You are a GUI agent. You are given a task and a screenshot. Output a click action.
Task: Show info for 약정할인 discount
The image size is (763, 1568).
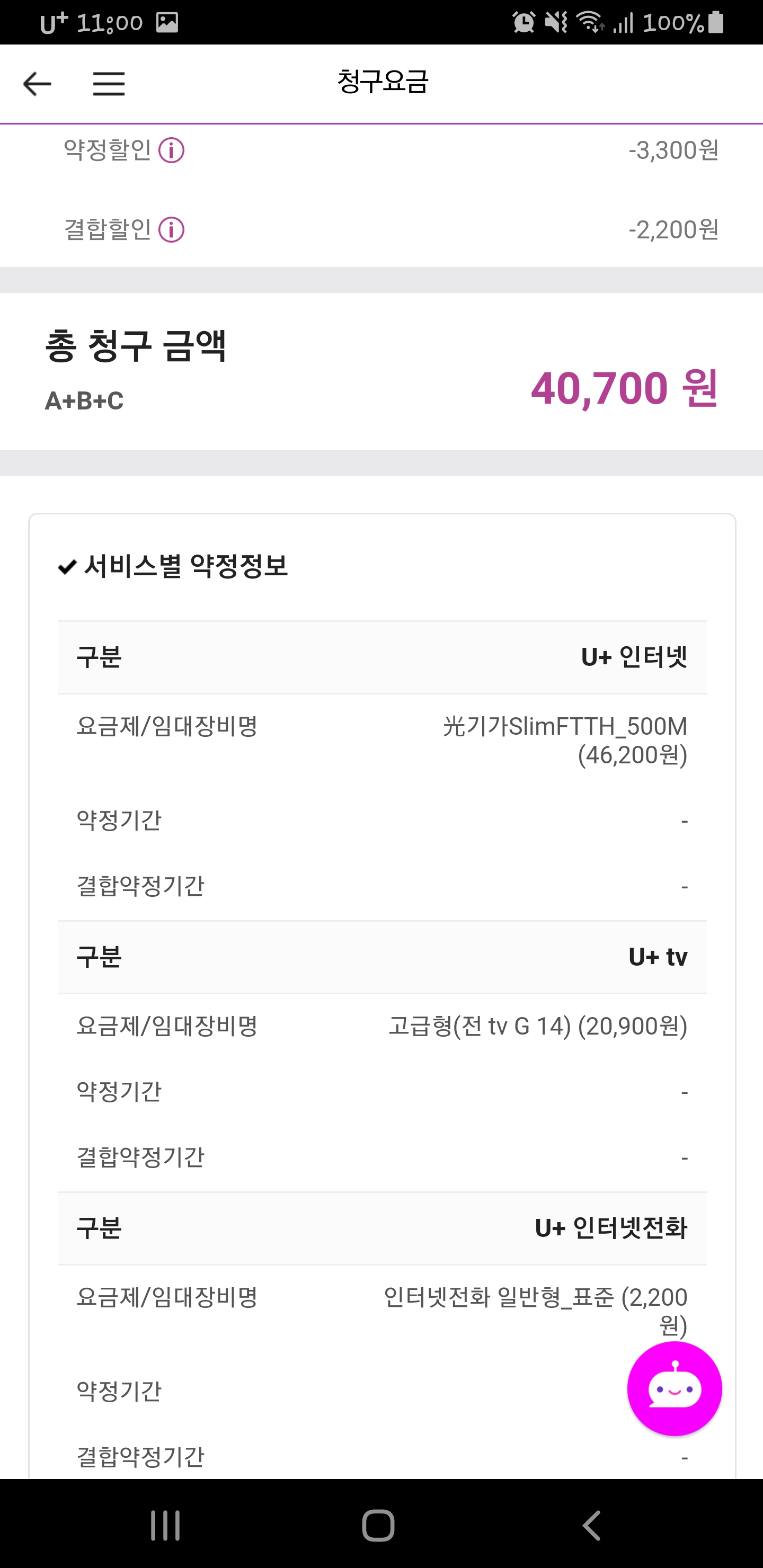[172, 150]
